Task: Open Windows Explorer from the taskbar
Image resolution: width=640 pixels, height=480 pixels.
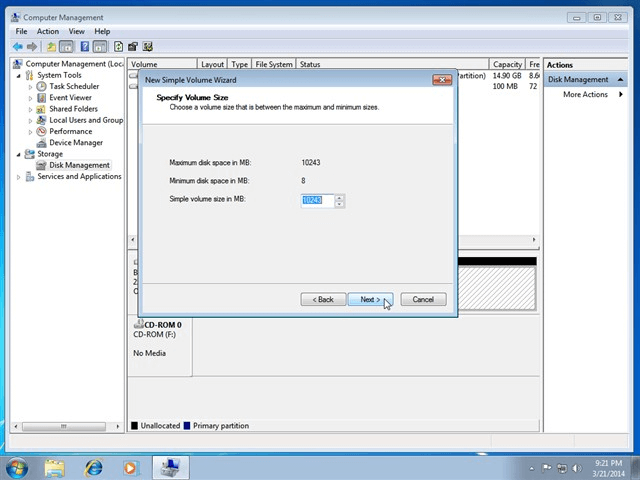Action: pos(54,468)
